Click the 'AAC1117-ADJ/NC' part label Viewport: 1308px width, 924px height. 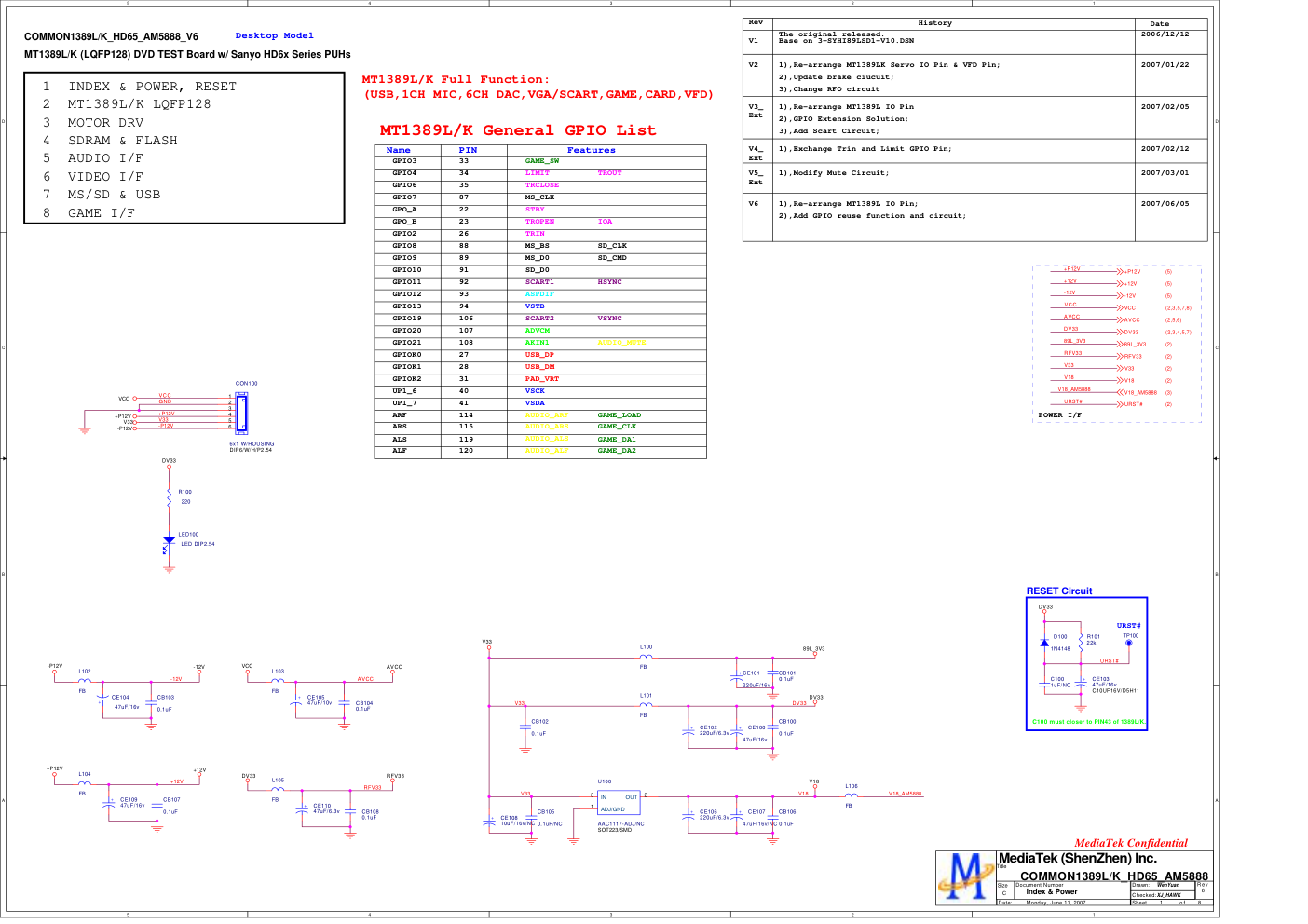pos(620,824)
